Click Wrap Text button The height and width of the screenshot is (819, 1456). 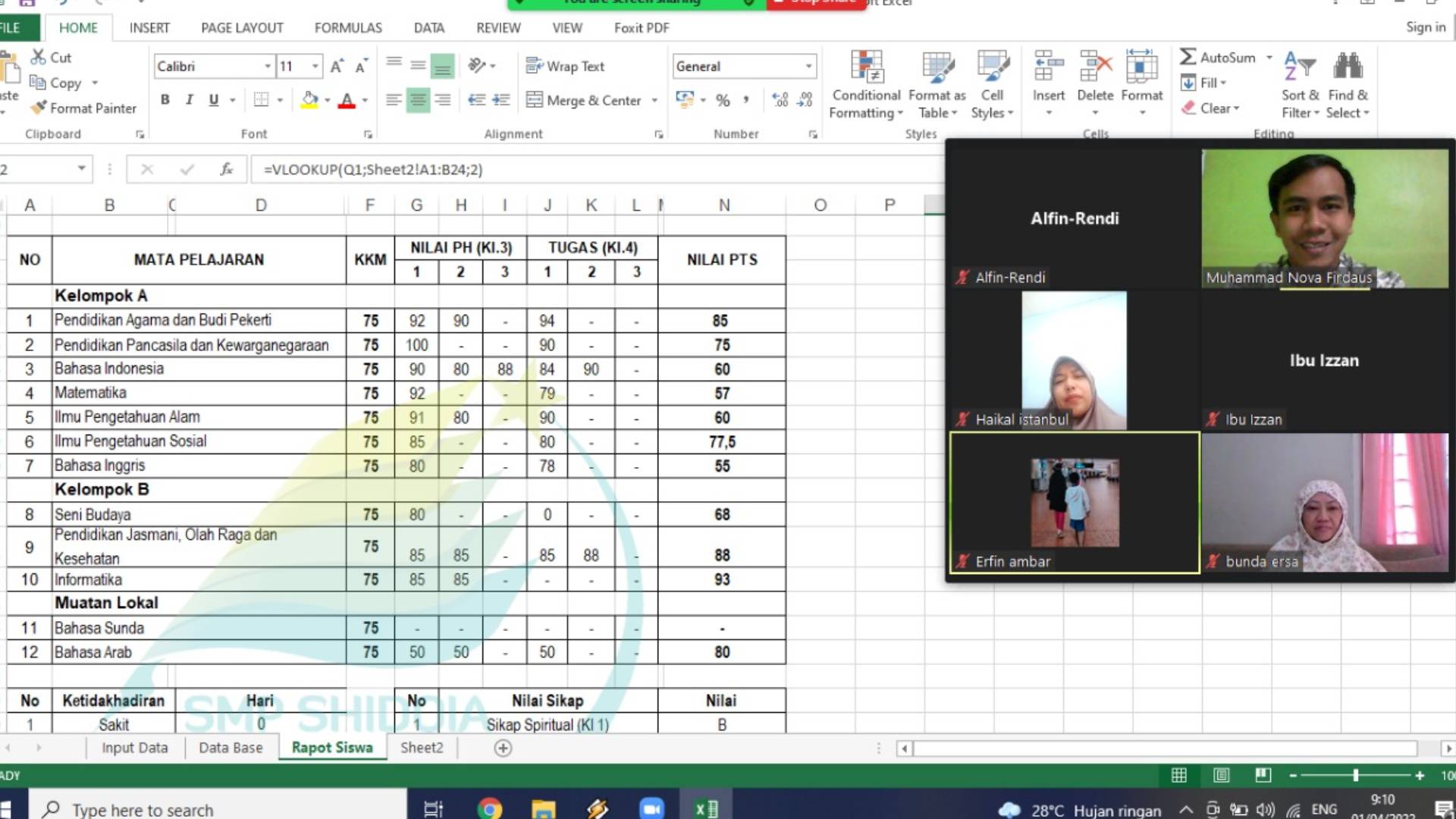[x=565, y=66]
